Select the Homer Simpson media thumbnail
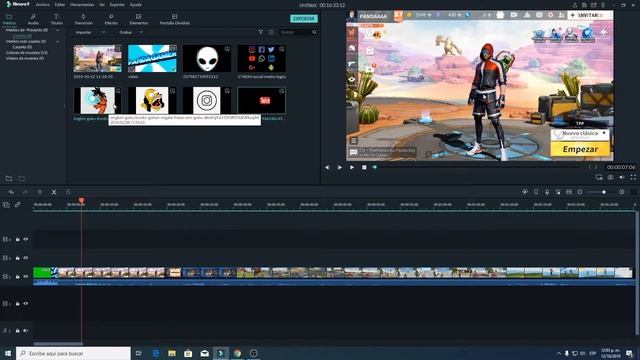The width and height of the screenshot is (640, 360). click(152, 100)
